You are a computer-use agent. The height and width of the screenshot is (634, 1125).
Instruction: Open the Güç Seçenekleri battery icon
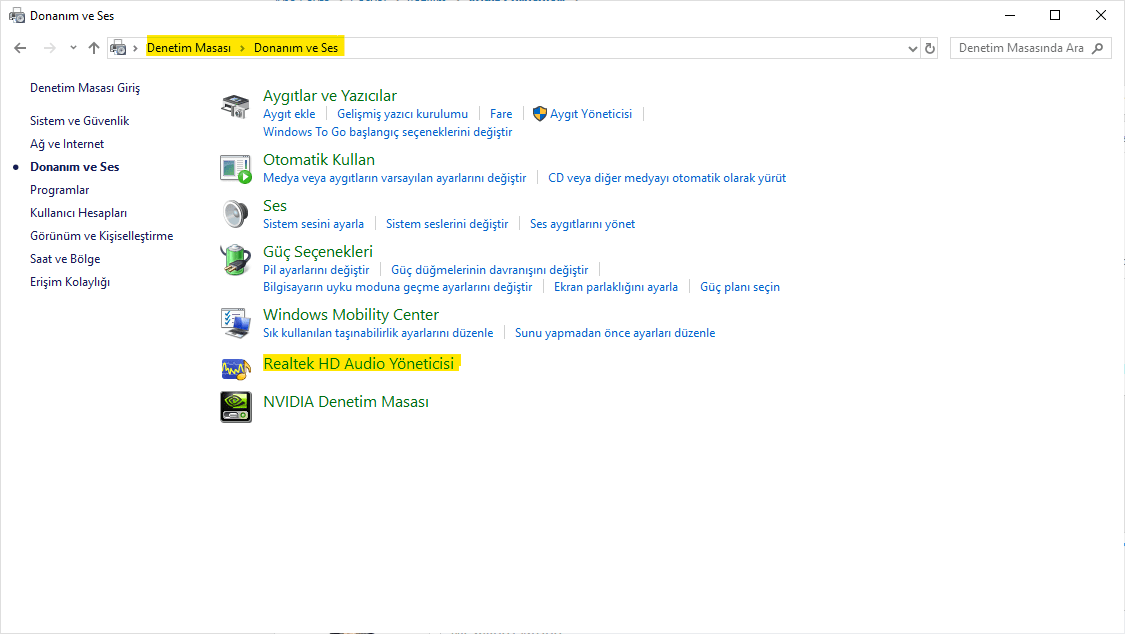point(235,260)
